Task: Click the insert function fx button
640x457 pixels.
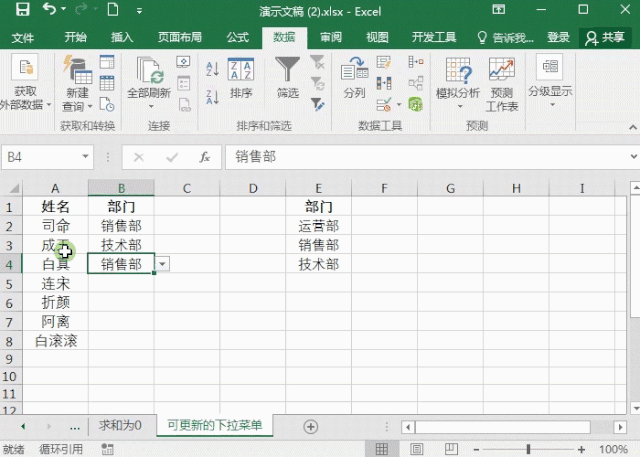Action: tap(204, 157)
